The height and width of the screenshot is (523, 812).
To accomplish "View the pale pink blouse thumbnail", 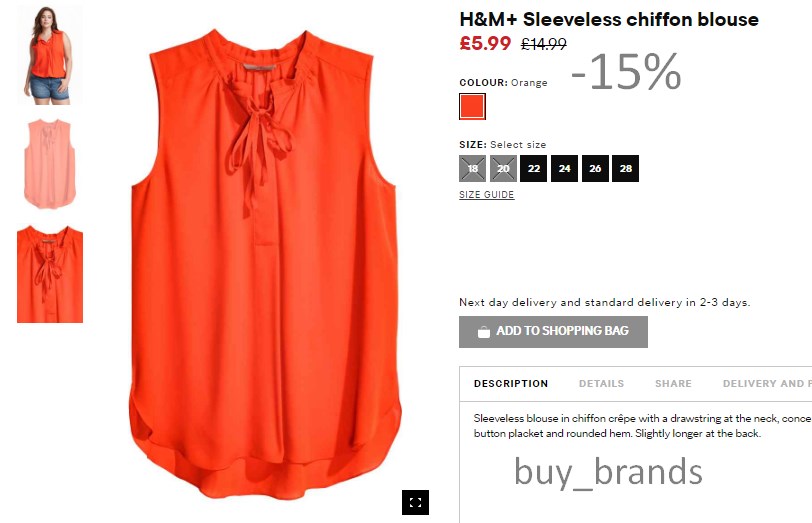I will (x=50, y=164).
